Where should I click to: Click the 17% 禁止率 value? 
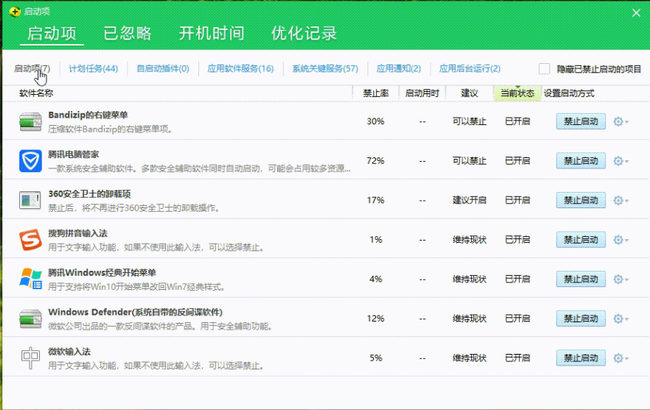click(x=376, y=200)
